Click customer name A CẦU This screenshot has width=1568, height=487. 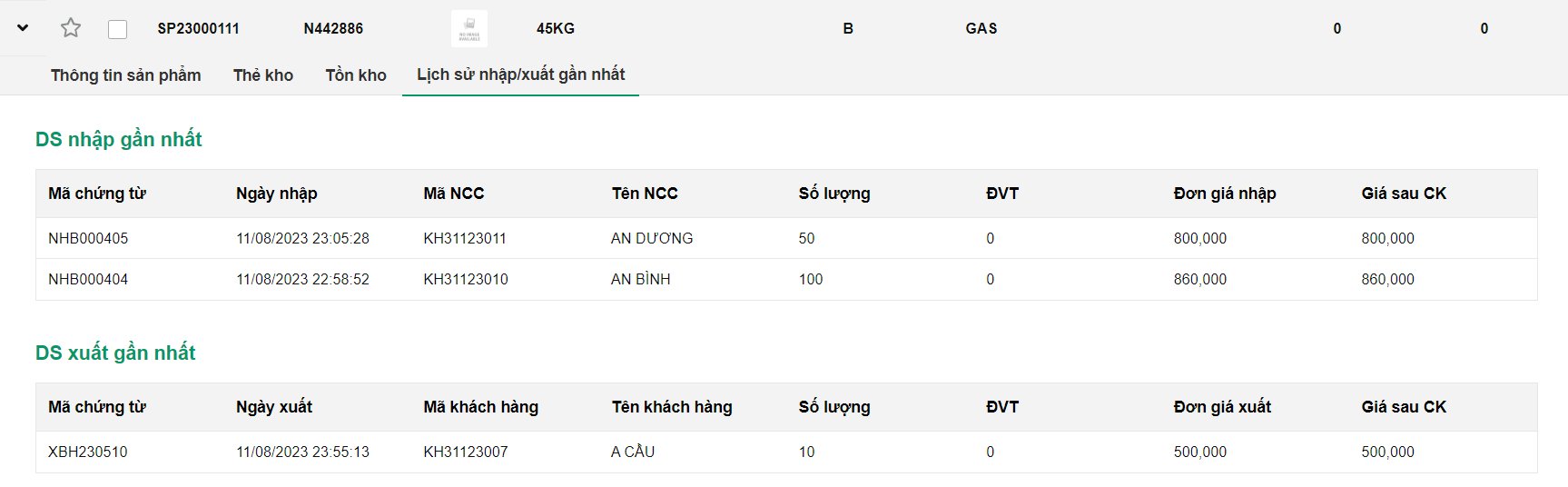click(x=633, y=452)
